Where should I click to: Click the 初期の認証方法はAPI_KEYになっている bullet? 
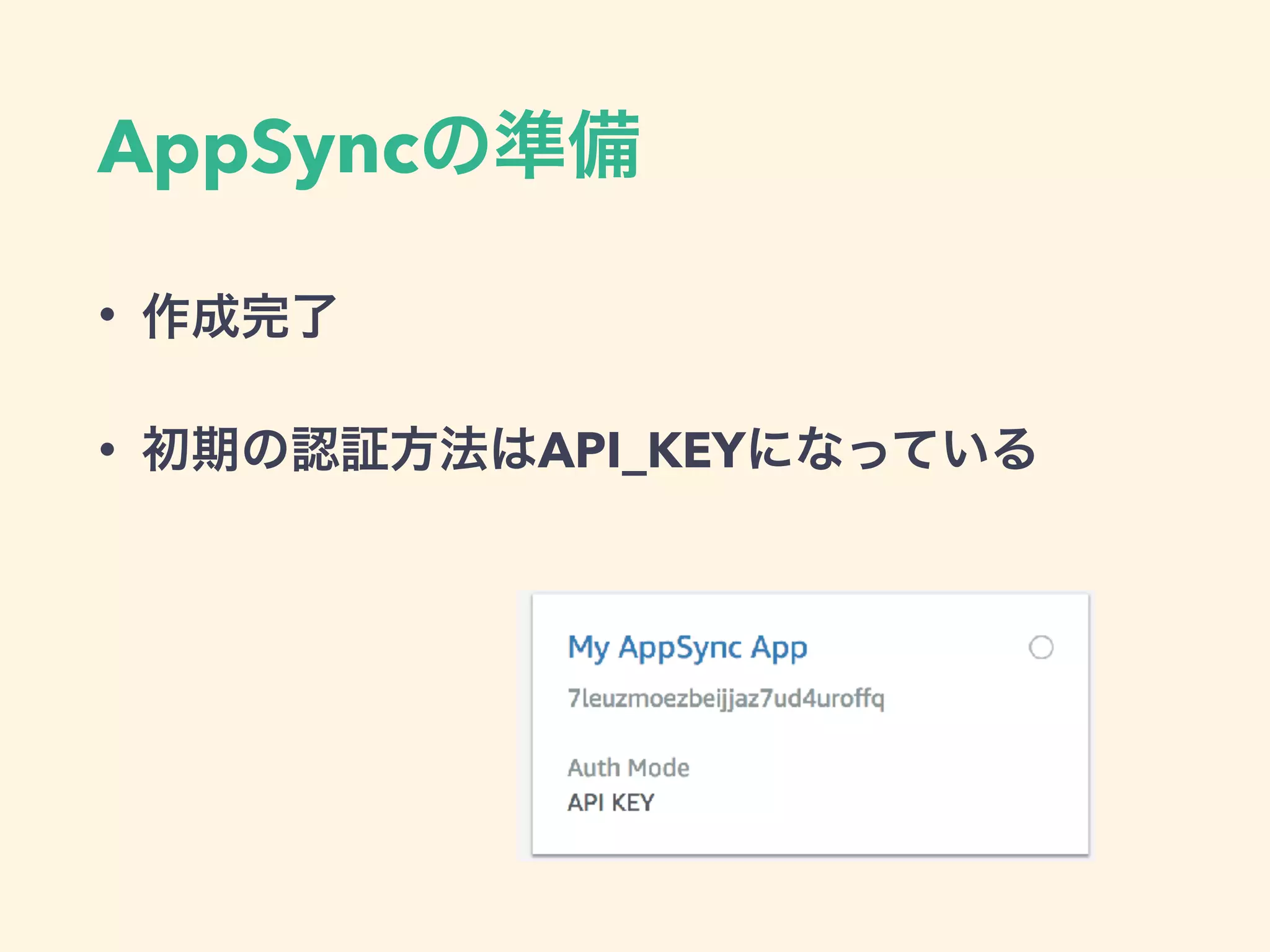pyautogui.click(x=589, y=451)
